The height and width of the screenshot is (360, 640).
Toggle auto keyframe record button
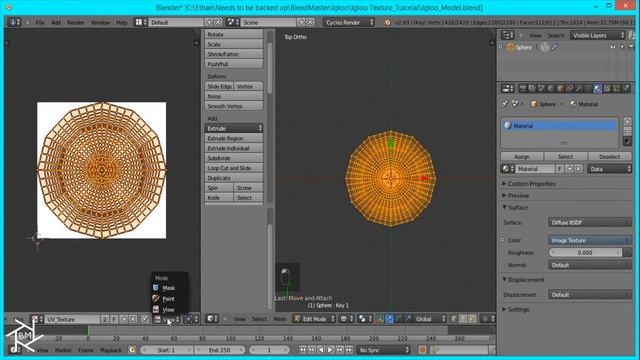click(x=422, y=350)
